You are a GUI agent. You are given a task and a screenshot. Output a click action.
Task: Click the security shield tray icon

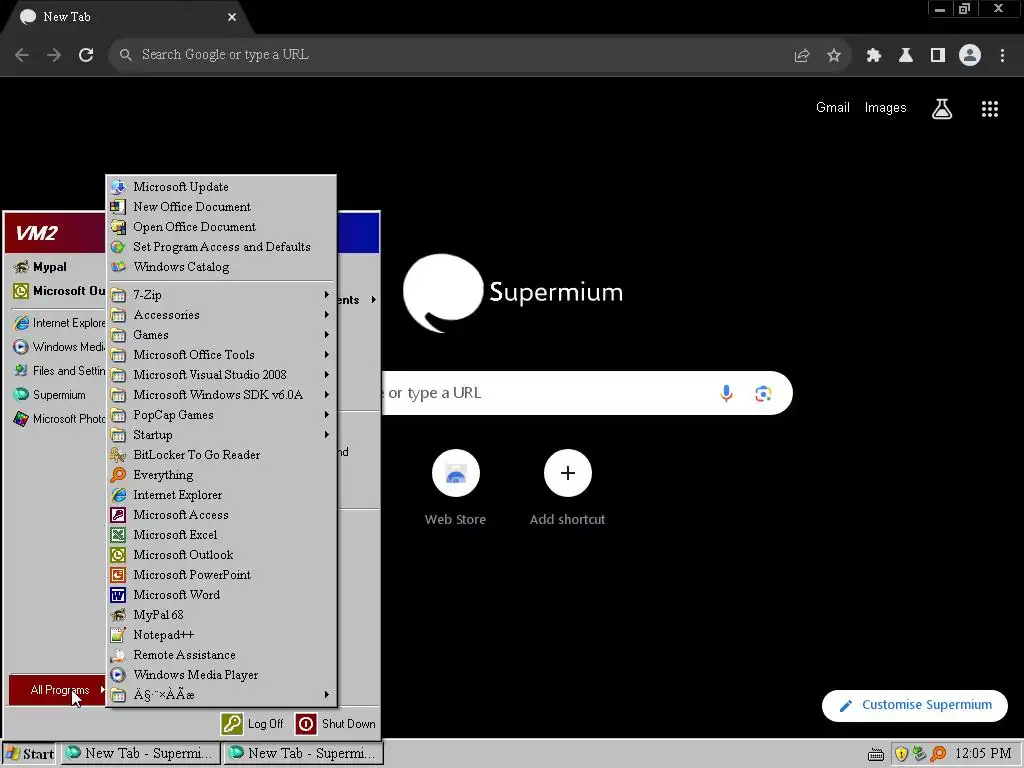(x=901, y=754)
